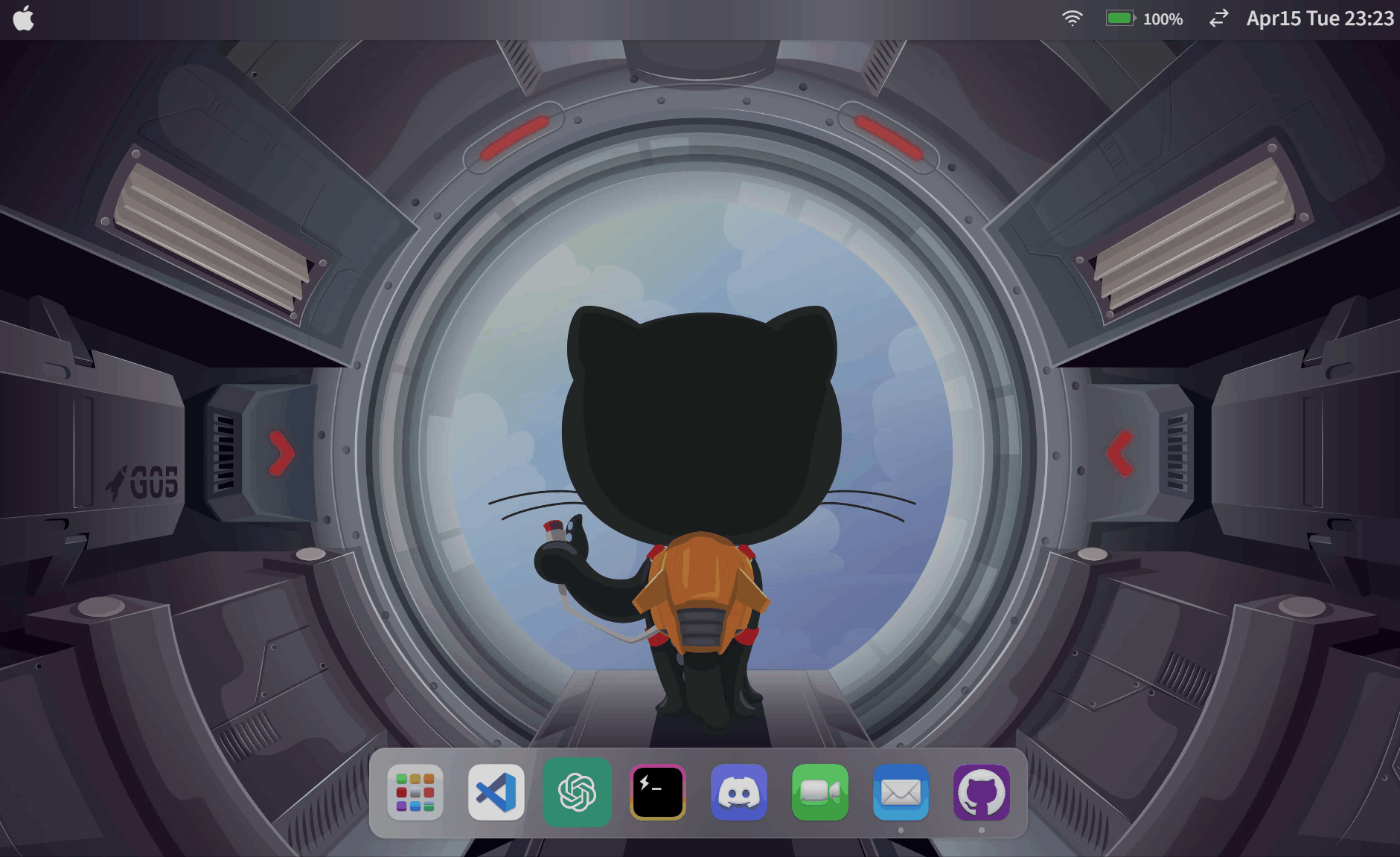Open the Mail app in the dock
The height and width of the screenshot is (857, 1400).
point(901,792)
